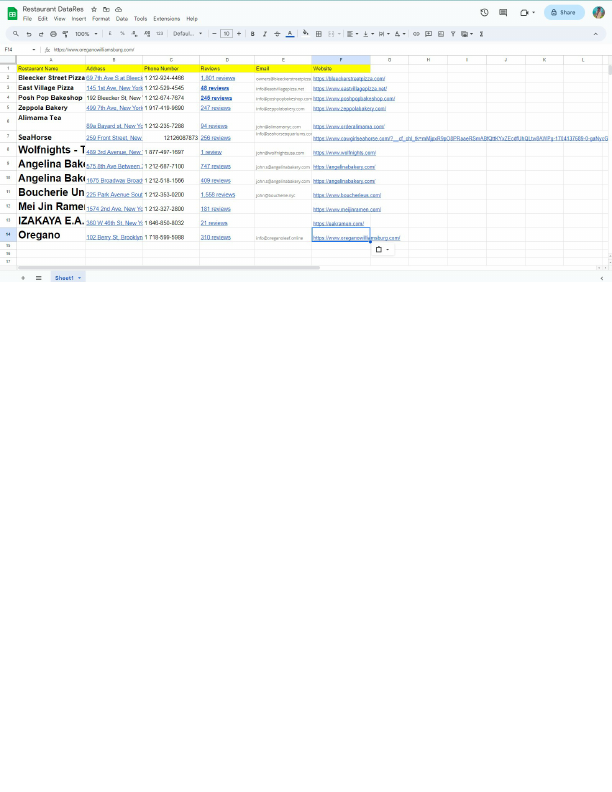The image size is (612, 792).
Task: Open the Posh Pop Bakeshop website link
Action: tap(354, 98)
